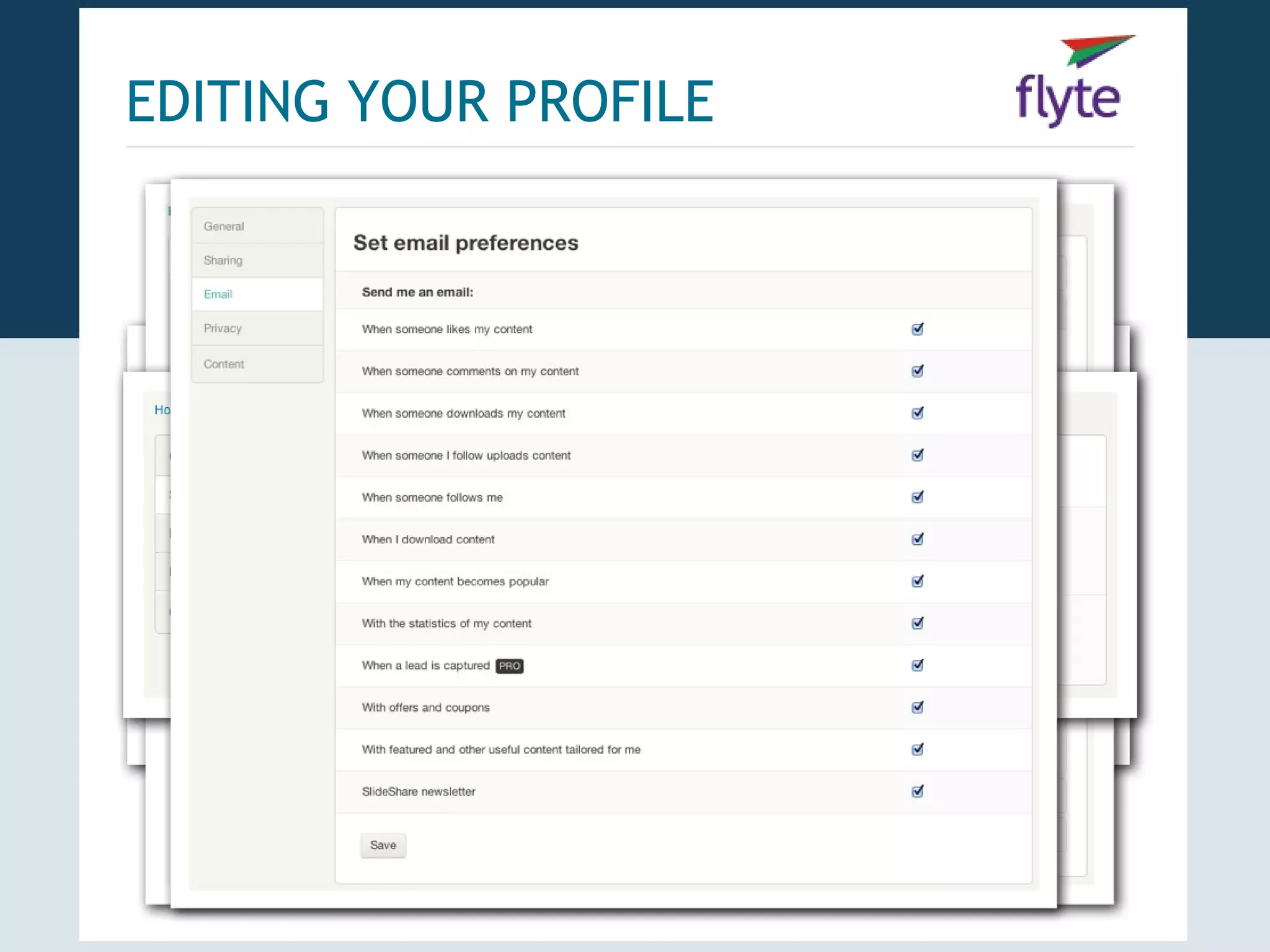Toggle 'When someone follows me' checkbox
This screenshot has height=952, width=1270.
click(917, 497)
